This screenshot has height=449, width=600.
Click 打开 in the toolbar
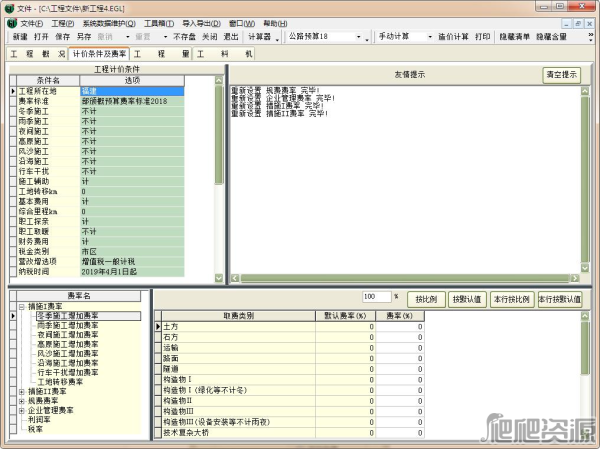pos(41,36)
